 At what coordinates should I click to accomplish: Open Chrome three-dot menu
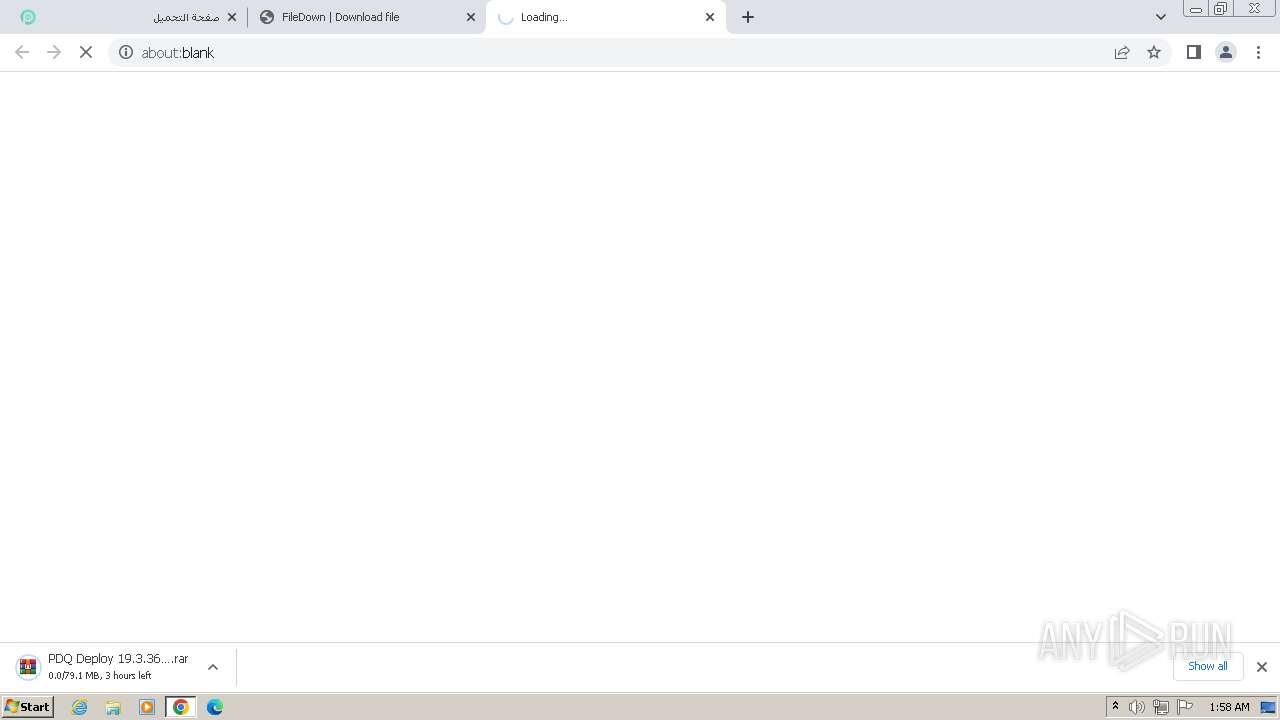(1259, 52)
